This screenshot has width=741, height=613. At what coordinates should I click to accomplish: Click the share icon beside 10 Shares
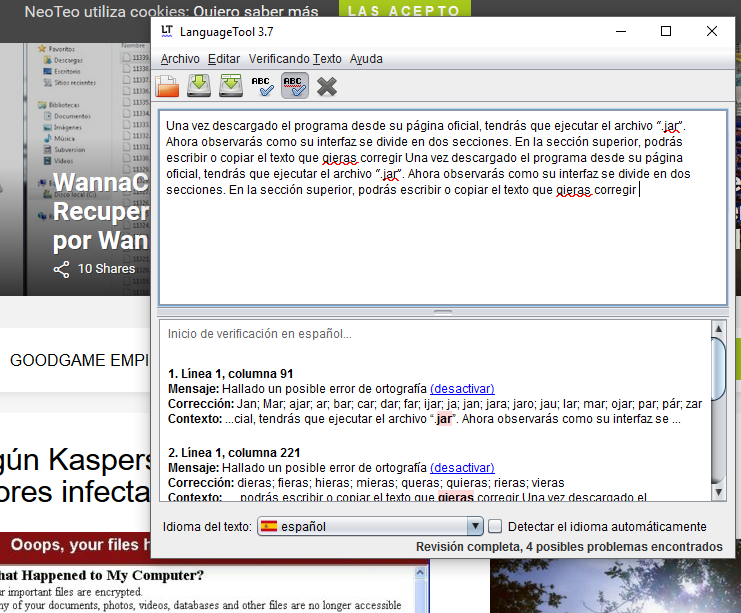tap(61, 269)
